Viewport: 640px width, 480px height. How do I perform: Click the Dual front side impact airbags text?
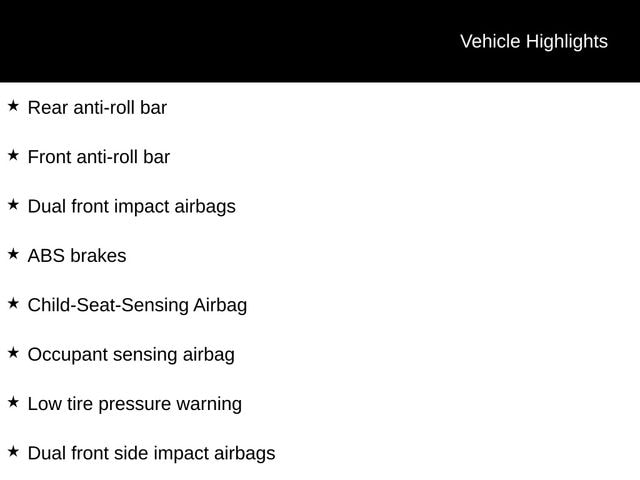tap(151, 453)
